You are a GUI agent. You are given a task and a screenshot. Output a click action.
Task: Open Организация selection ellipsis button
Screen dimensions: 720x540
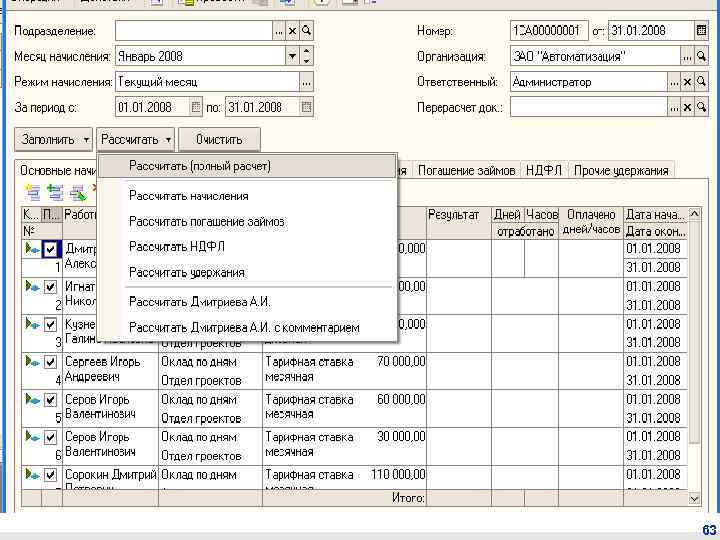[x=687, y=56]
